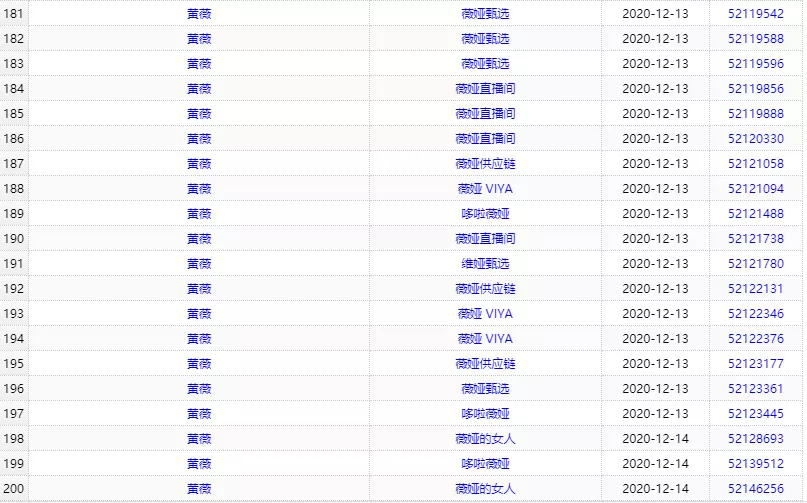Select date 2020-12-14 in row 200
The width and height of the screenshot is (807, 503).
tap(655, 489)
